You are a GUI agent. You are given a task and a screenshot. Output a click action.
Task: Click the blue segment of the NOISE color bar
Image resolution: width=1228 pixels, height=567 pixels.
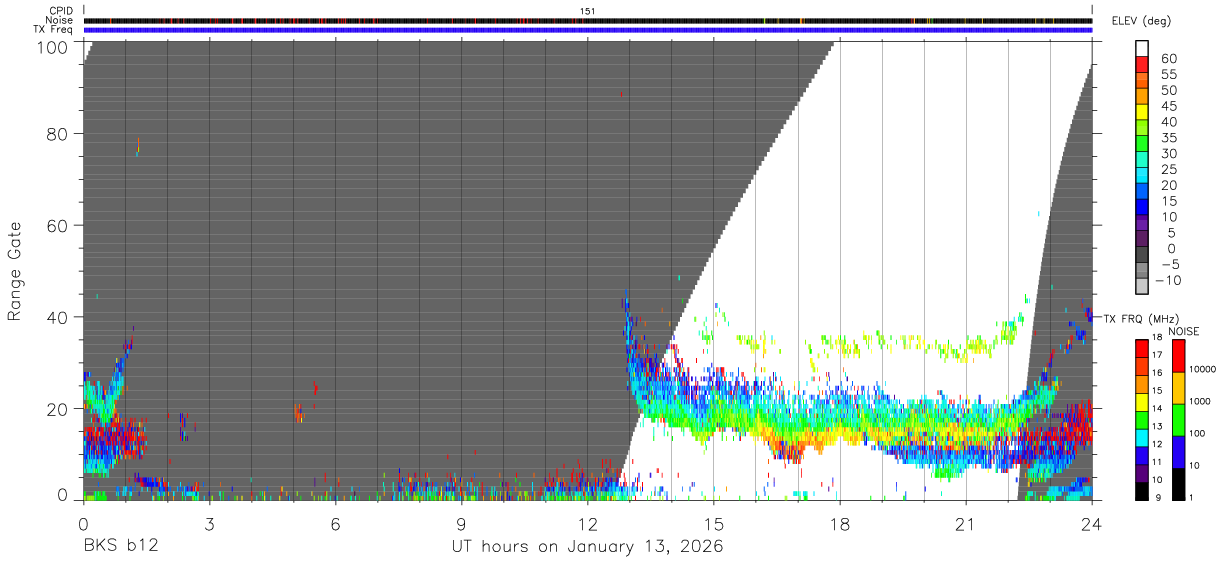[x=1178, y=452]
